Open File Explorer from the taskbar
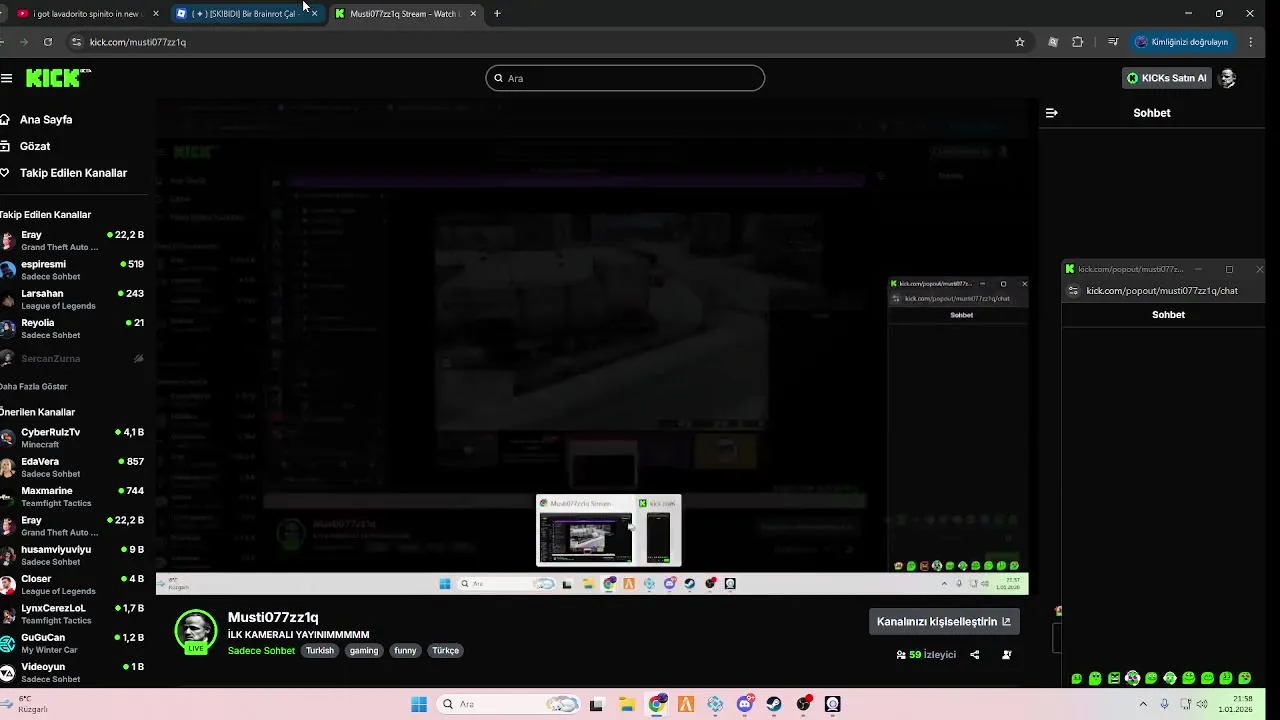1280x720 pixels. point(626,704)
